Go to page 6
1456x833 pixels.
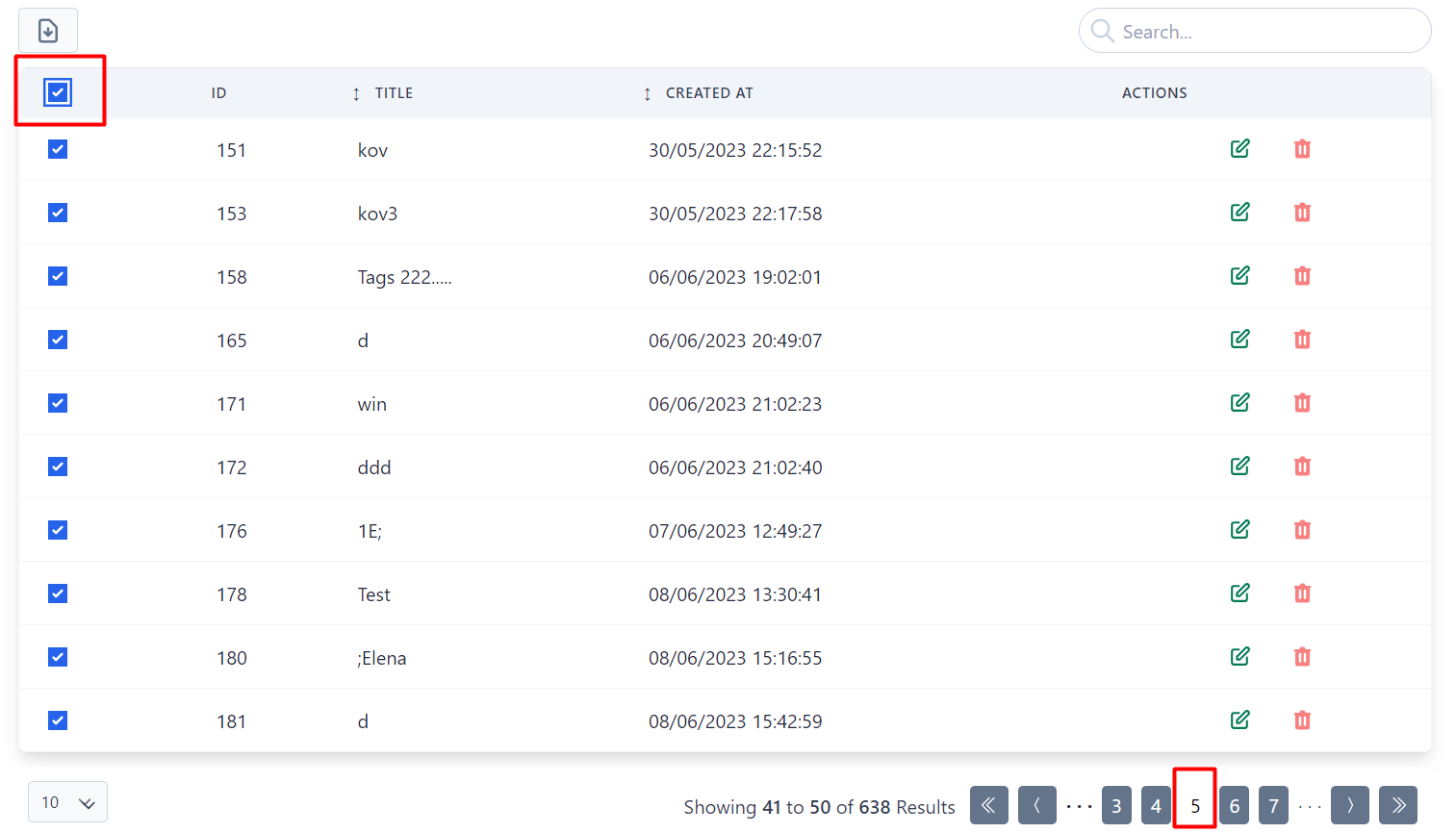1234,805
